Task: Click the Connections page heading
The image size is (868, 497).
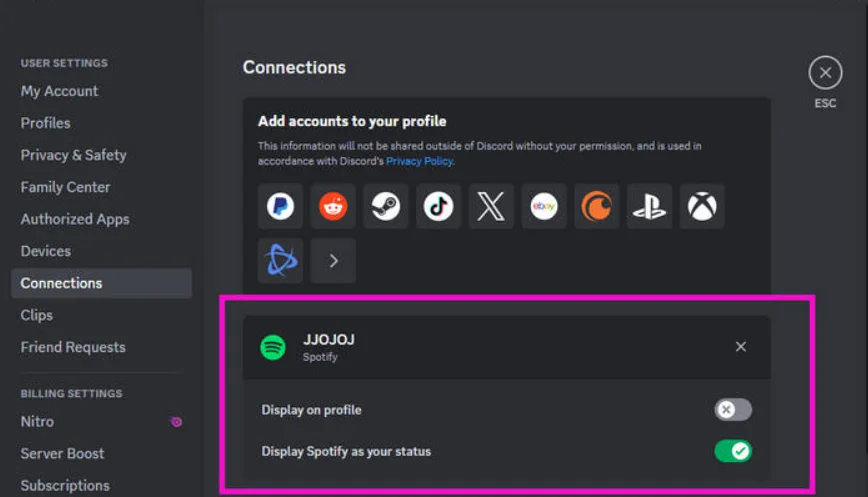Action: 294,68
